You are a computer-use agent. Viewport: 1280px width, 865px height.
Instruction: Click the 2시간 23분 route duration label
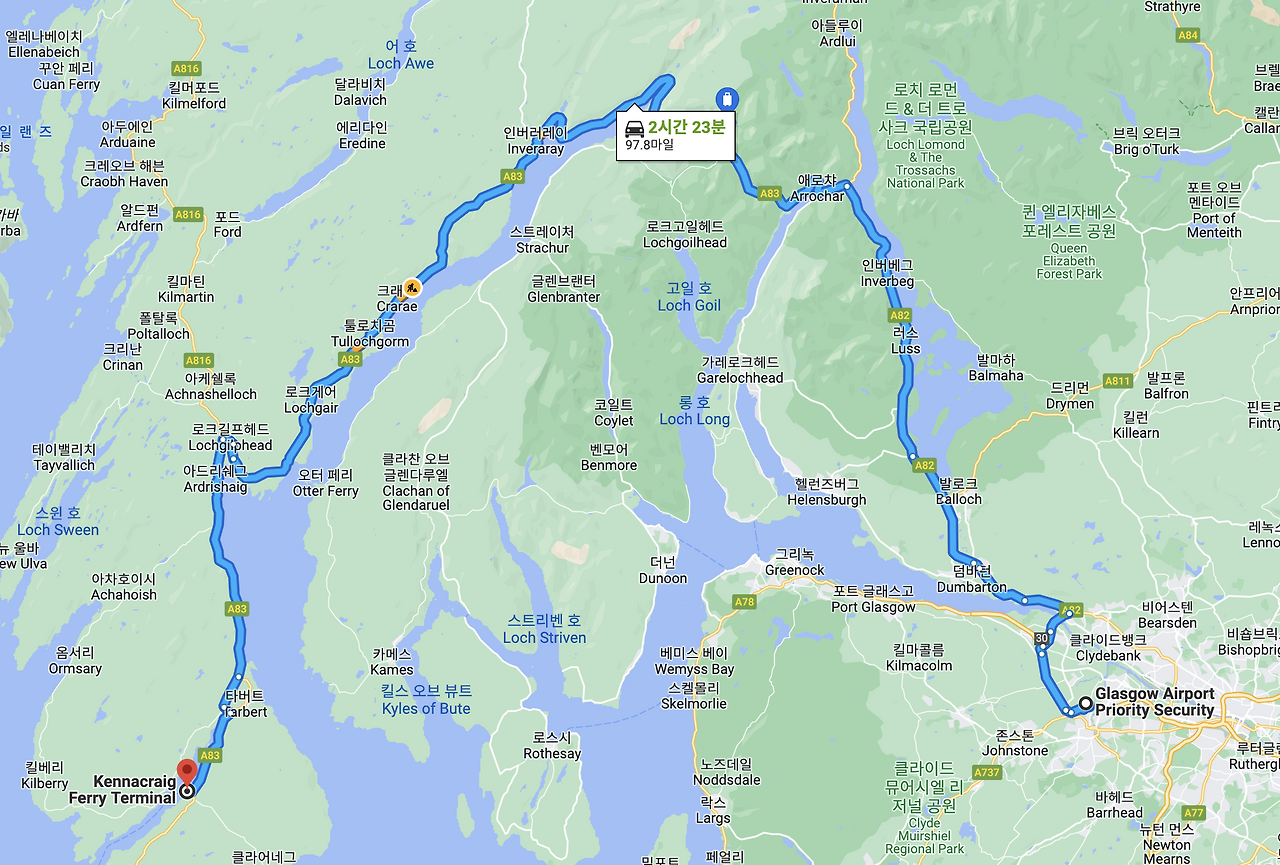coord(687,127)
